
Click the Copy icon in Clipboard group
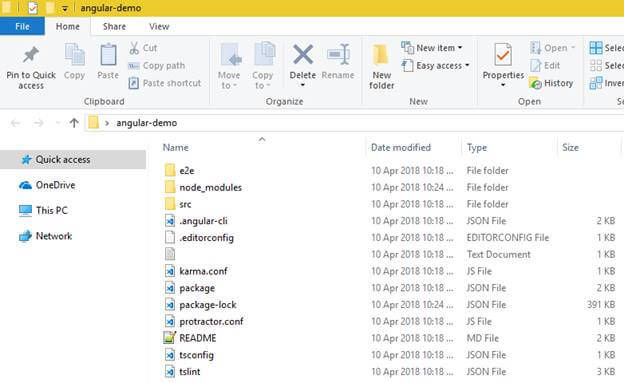click(x=74, y=55)
